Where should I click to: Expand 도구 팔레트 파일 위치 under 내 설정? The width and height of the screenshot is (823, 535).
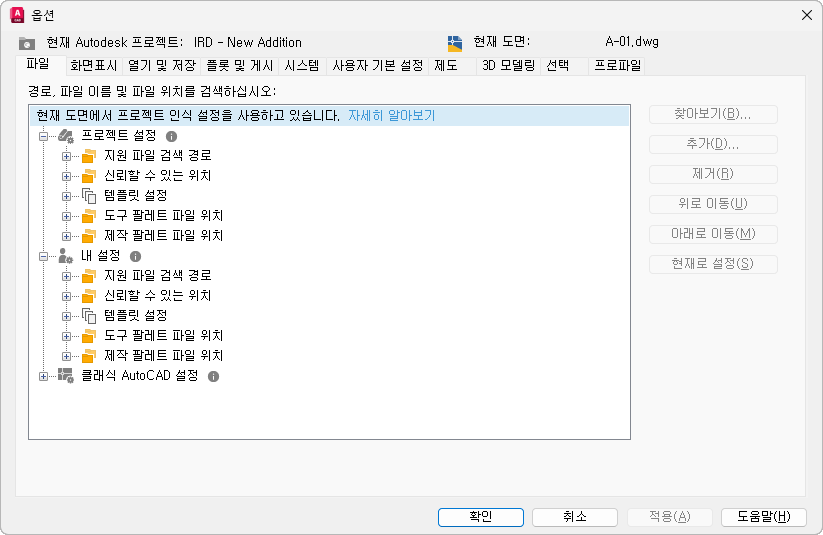[66, 336]
